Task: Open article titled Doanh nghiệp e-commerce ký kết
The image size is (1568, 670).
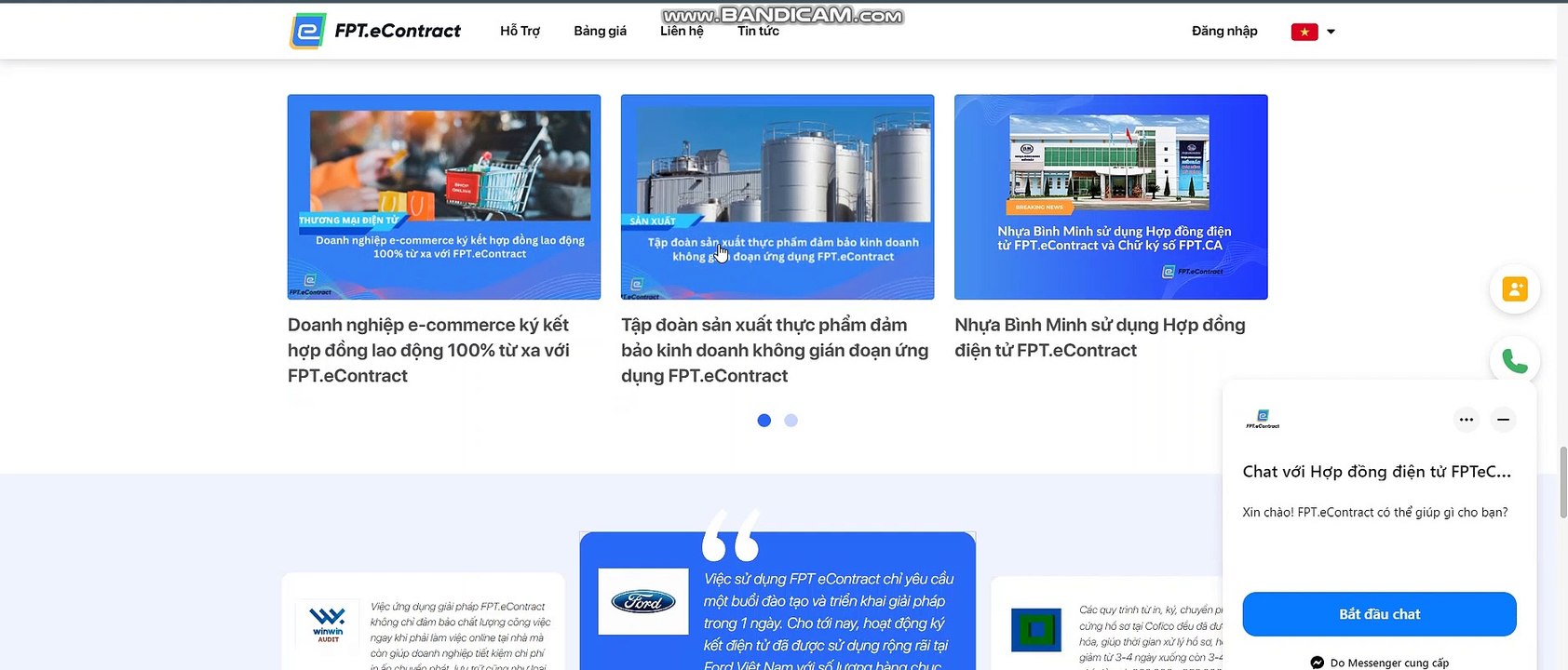Action: 428,350
